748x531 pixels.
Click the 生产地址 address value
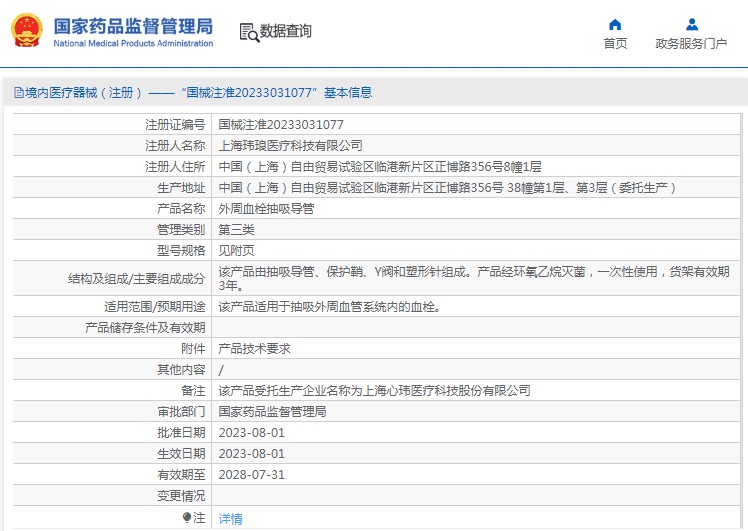coord(447,188)
